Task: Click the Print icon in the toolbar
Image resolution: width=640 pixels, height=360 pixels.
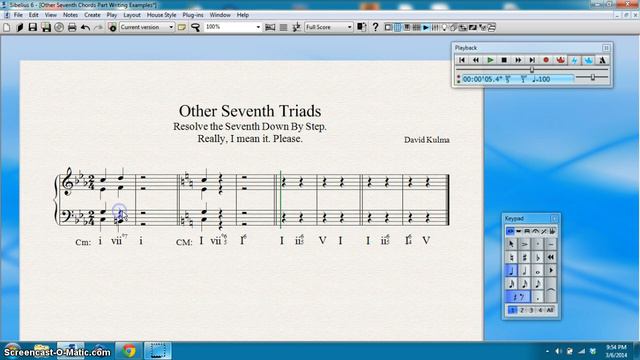Action: tap(72, 27)
